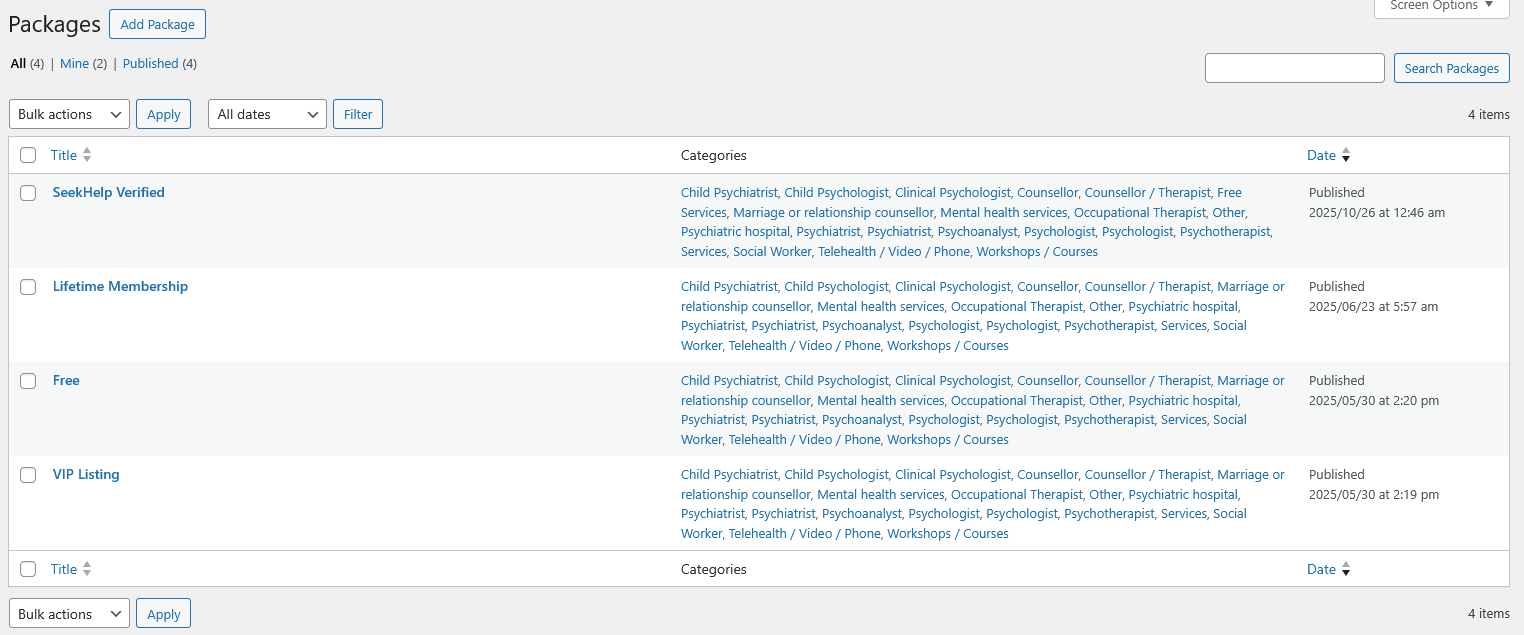Switch to the Mine packages view
The image size is (1524, 635).
click(x=74, y=63)
